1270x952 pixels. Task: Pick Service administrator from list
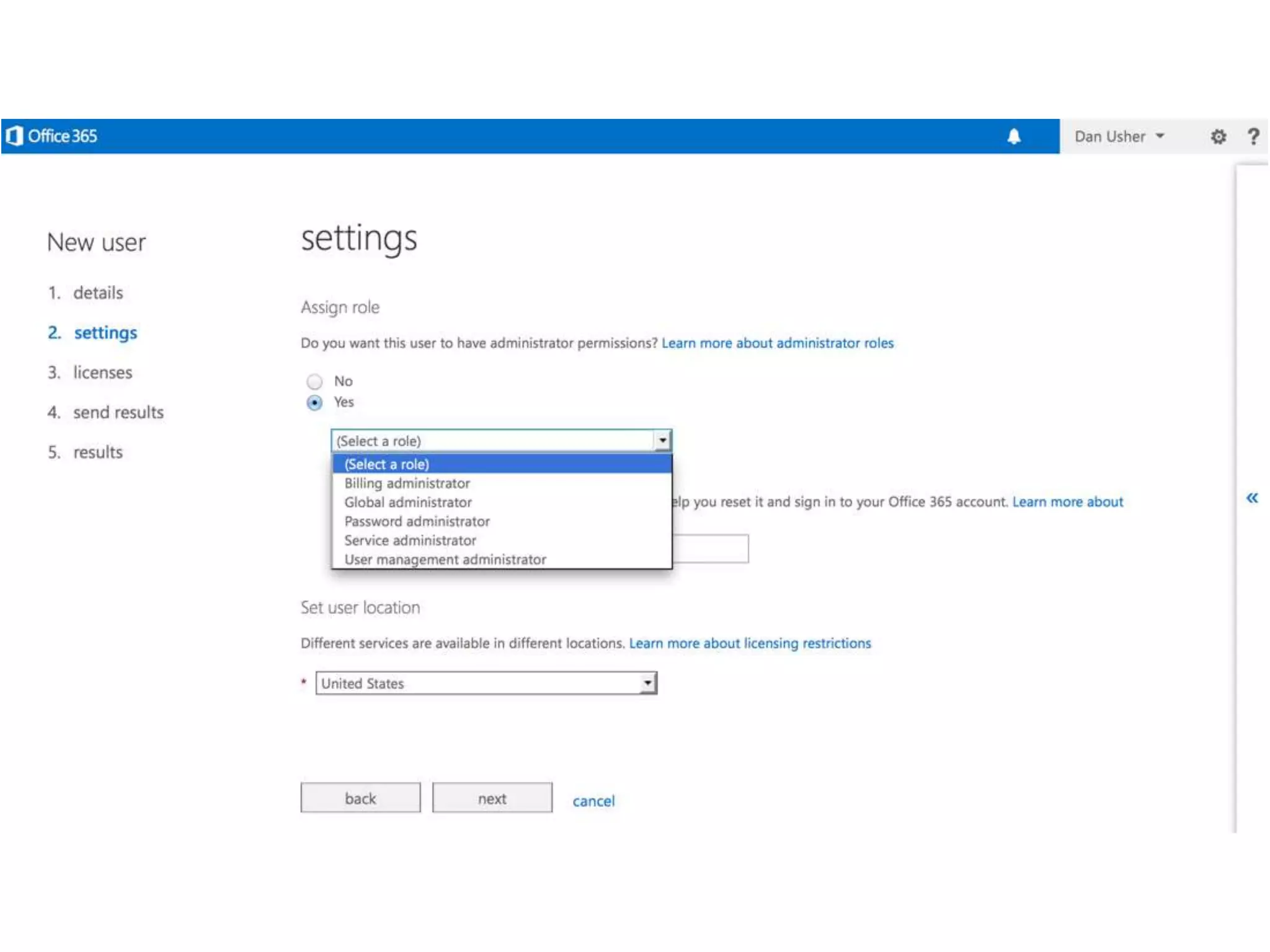point(410,540)
